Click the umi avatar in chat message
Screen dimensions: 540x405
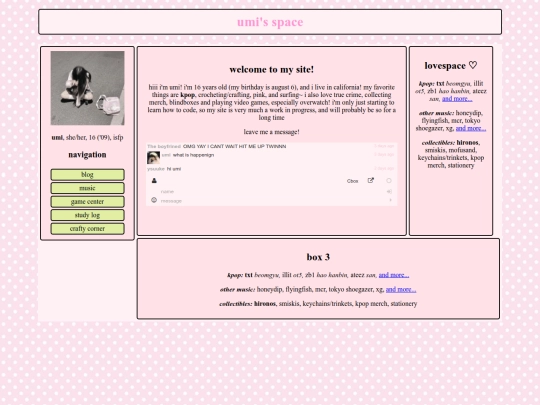coord(153,157)
